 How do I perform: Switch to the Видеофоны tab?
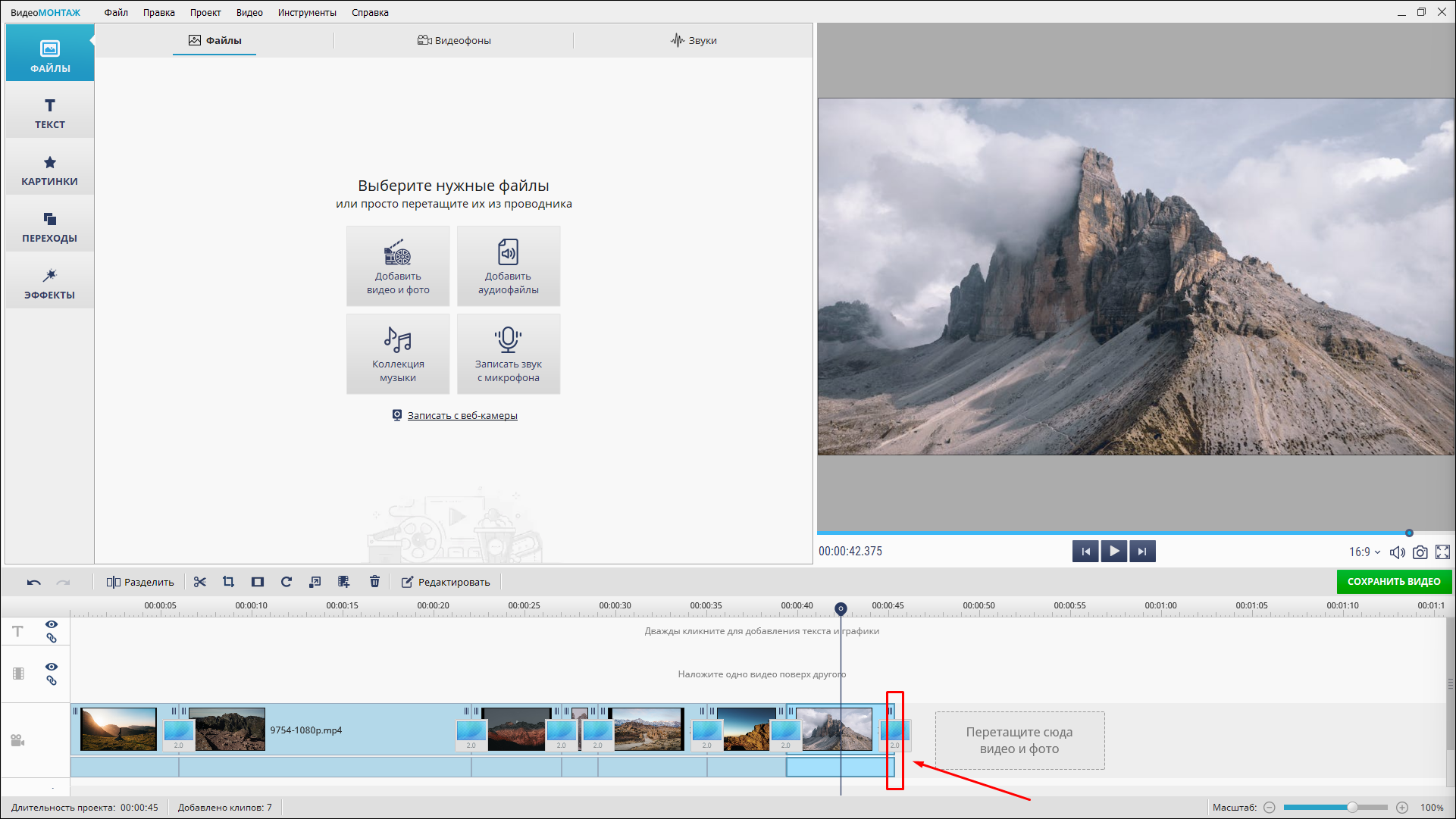454,40
